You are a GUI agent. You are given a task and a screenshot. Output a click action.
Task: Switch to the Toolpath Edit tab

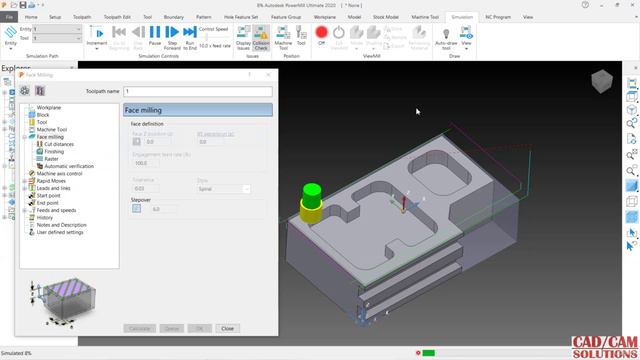click(x=117, y=17)
